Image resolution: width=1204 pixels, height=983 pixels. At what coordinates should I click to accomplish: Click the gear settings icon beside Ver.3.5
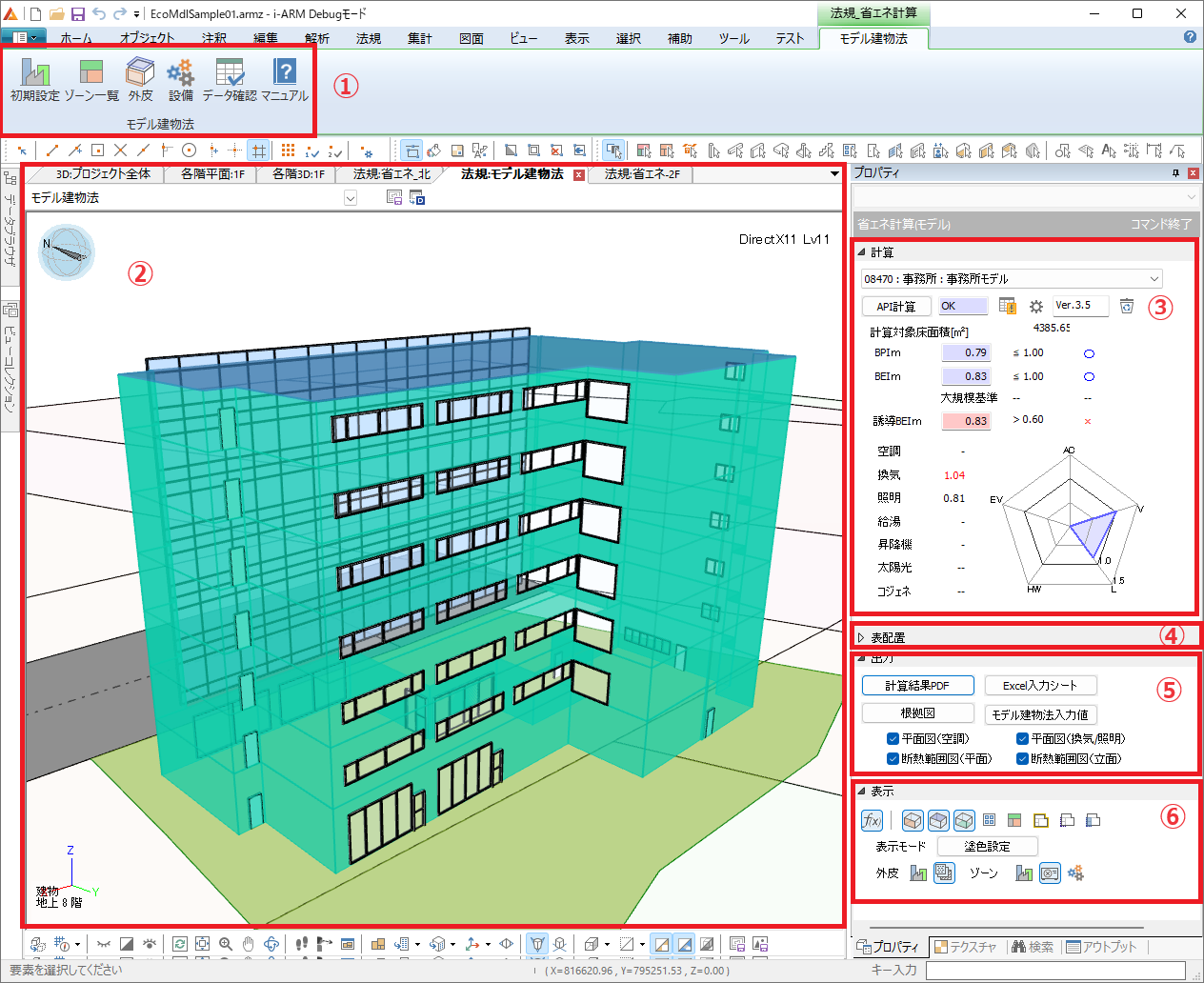point(1036,307)
